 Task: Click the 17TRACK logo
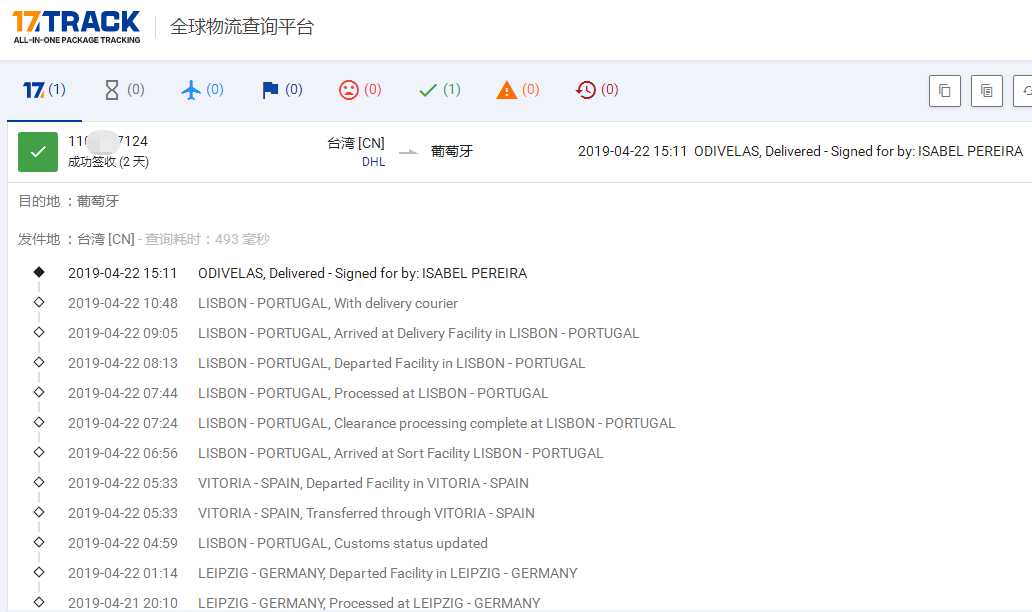coord(76,26)
